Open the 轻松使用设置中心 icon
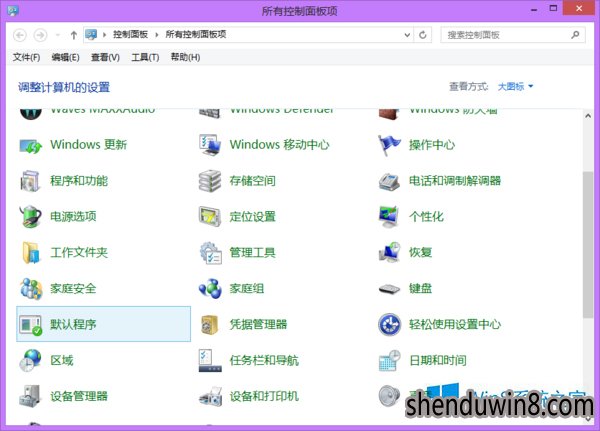The height and width of the screenshot is (431, 600). 389,325
